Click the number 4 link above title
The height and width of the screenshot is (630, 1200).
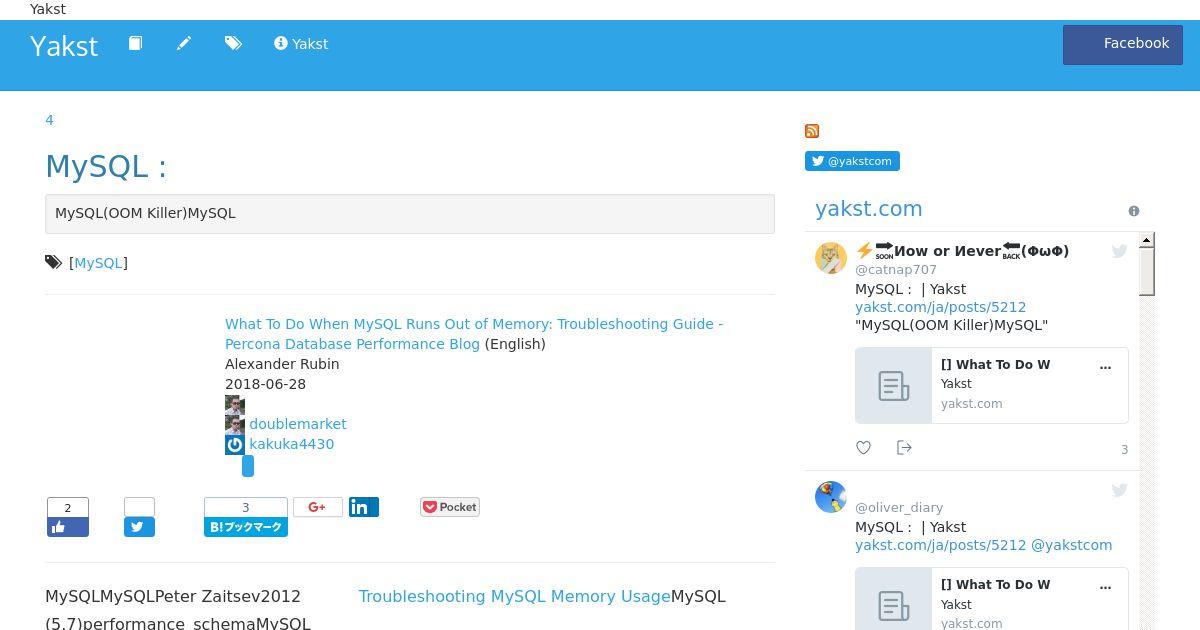tap(49, 120)
